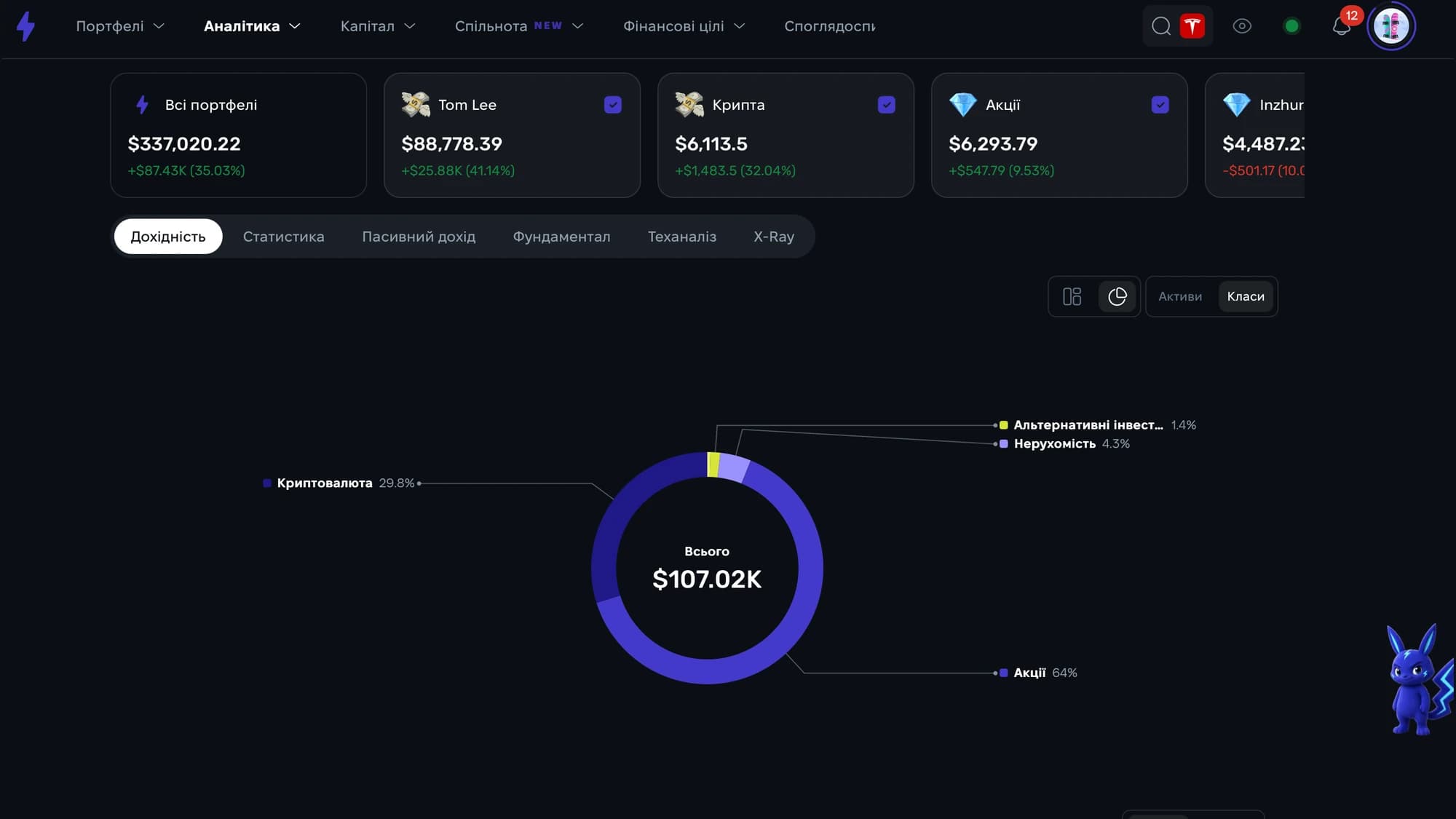Switch to pie chart view icon
Viewport: 1456px width, 819px height.
click(1117, 296)
